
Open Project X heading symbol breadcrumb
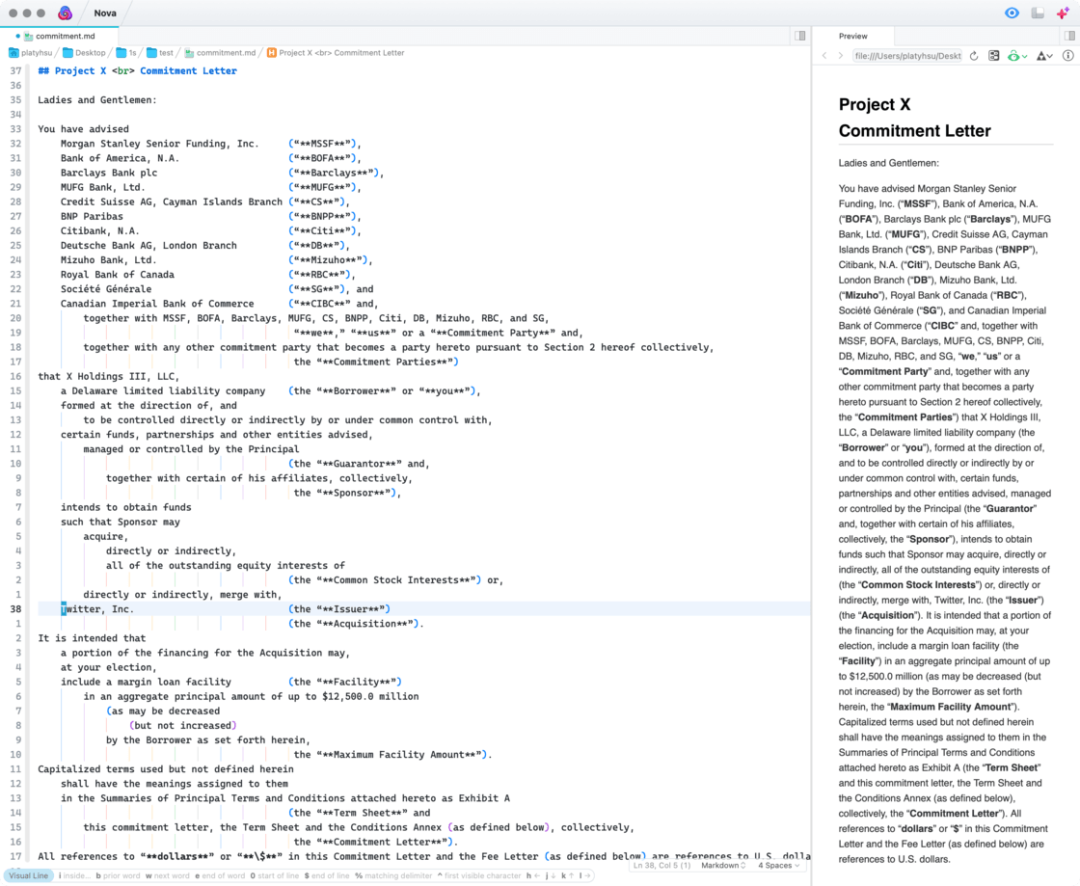(x=335, y=52)
